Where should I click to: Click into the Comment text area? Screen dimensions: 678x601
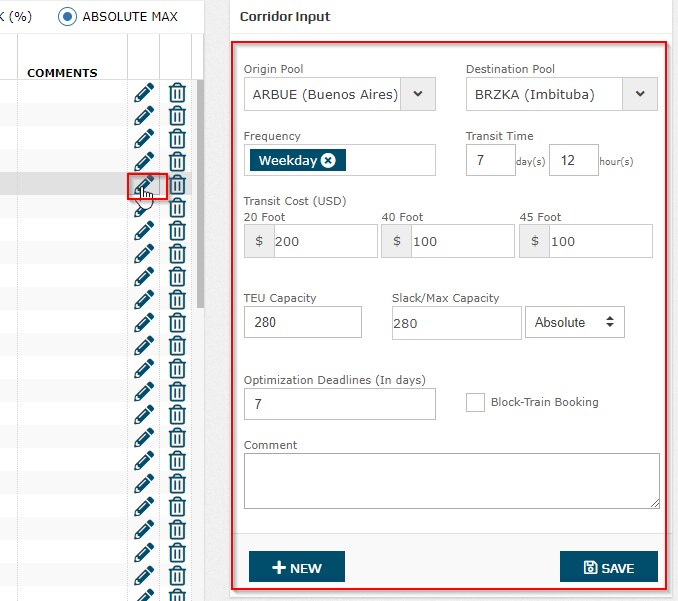click(x=451, y=481)
